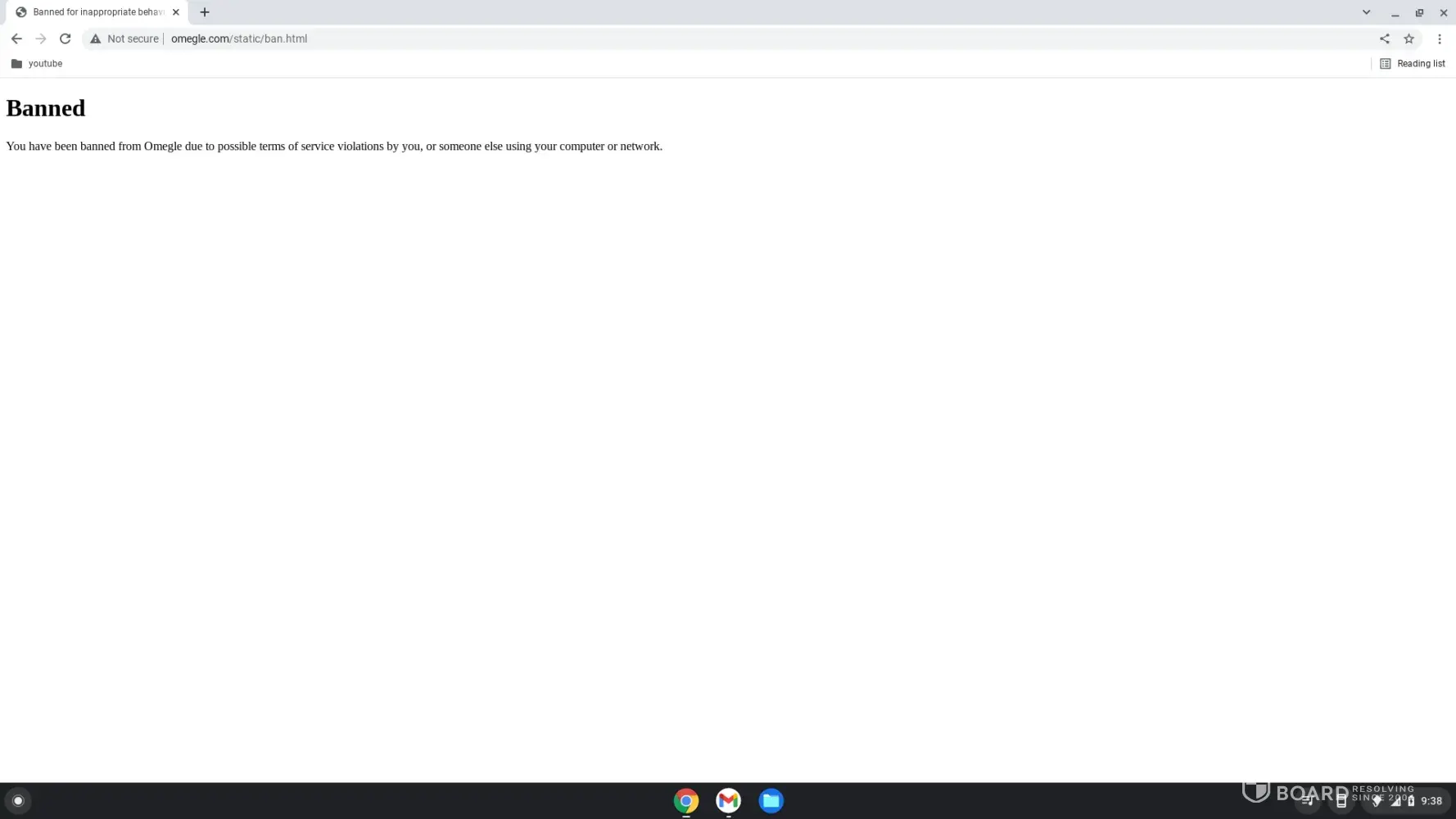Open the Chrome three-dot menu

[x=1439, y=38]
